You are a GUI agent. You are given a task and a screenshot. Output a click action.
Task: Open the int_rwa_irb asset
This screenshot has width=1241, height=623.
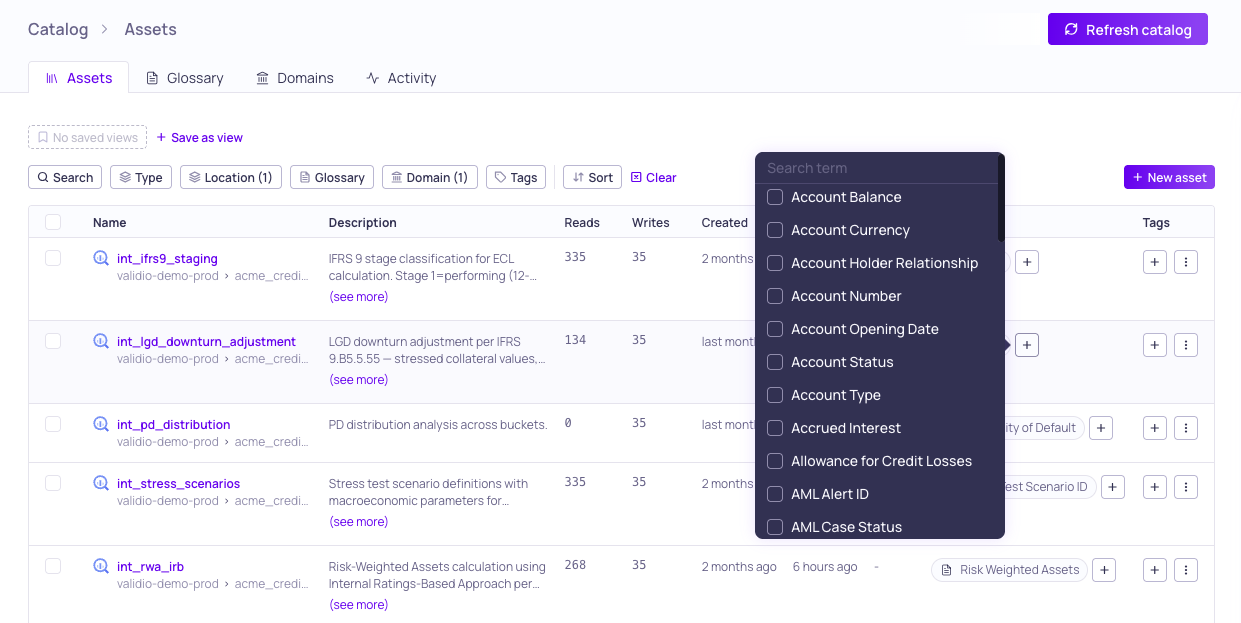pos(150,566)
